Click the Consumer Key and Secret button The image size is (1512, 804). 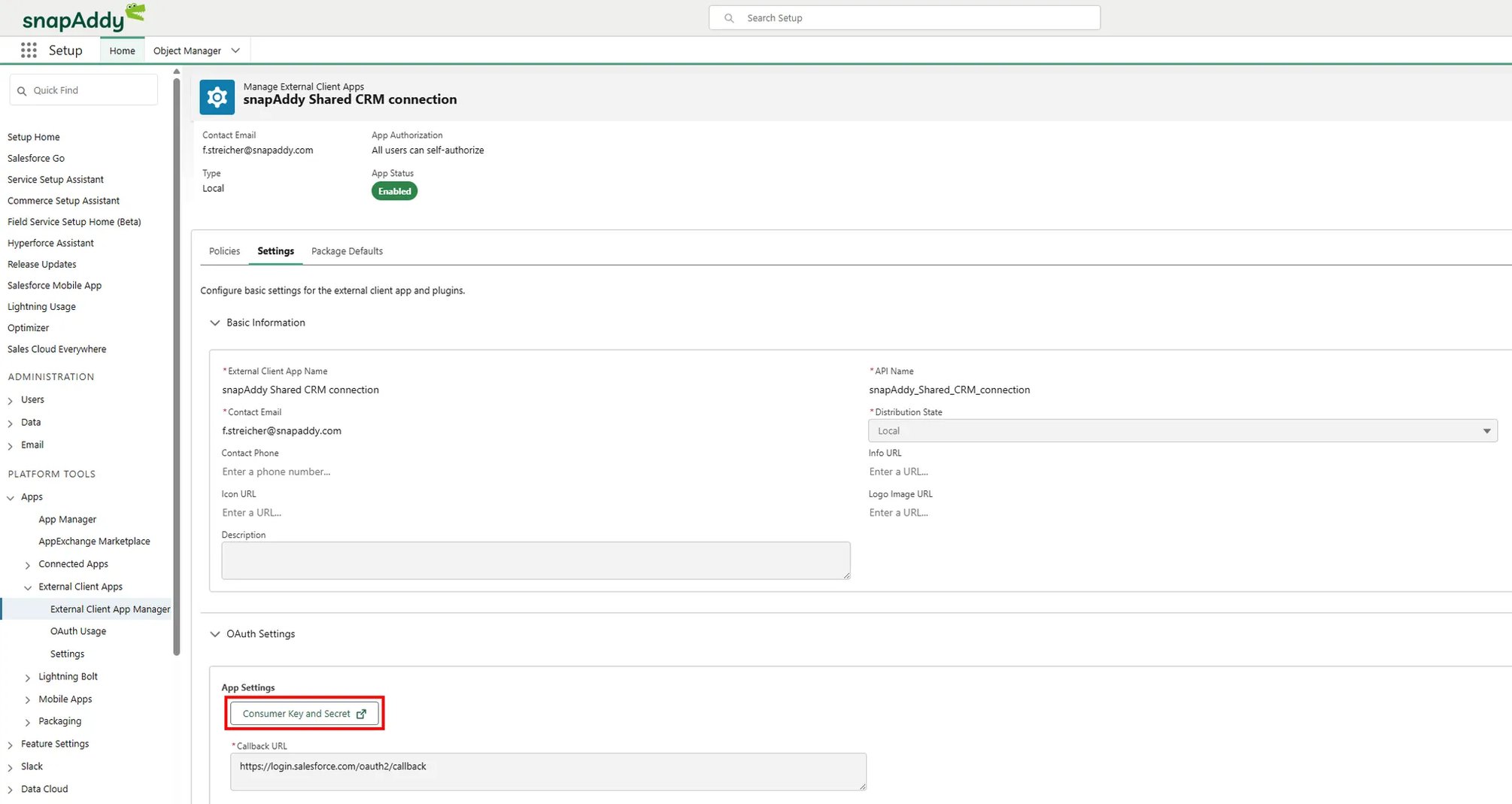[304, 714]
